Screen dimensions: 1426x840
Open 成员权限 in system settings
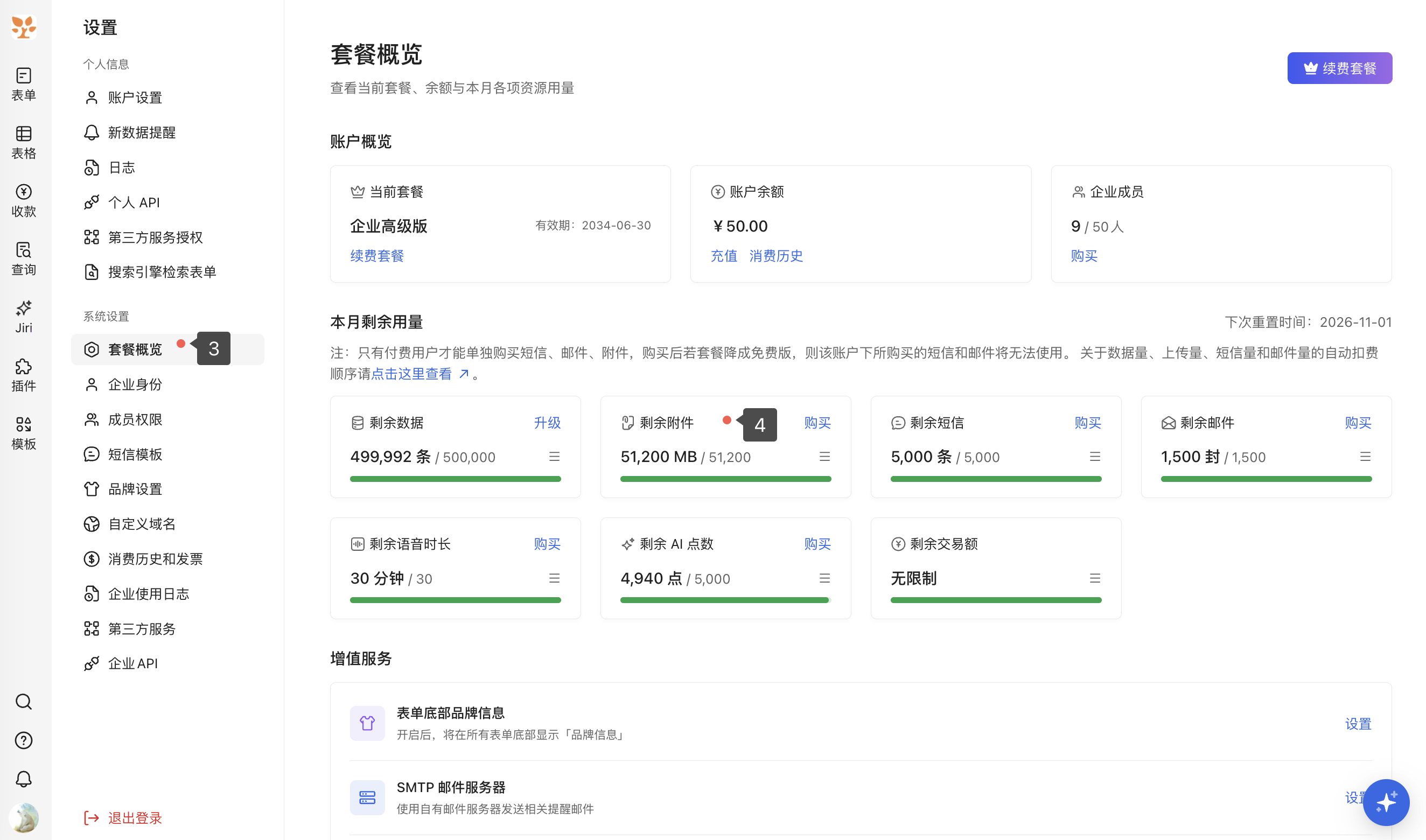[167, 419]
